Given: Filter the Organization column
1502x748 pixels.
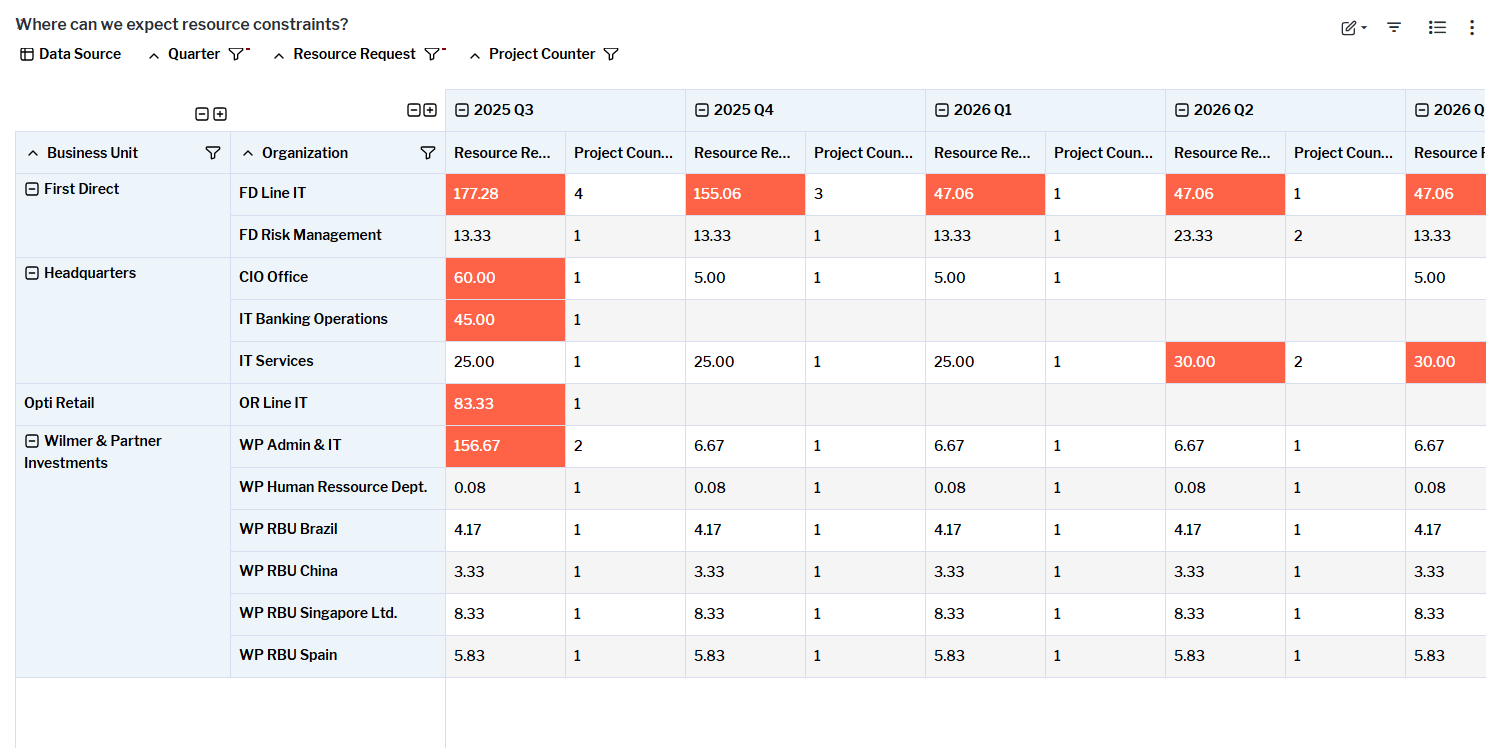Looking at the screenshot, I should 427,153.
